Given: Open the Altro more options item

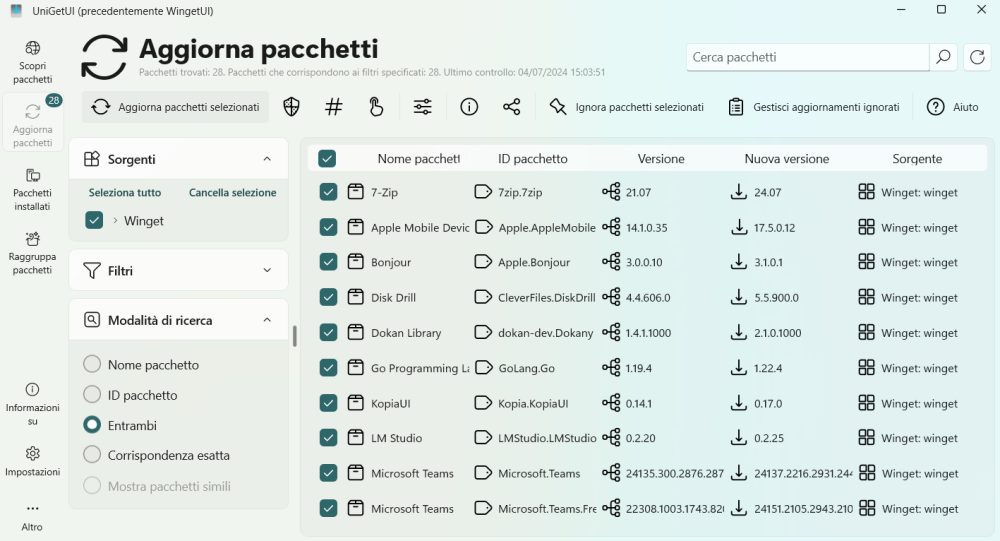Looking at the screenshot, I should pos(33,517).
